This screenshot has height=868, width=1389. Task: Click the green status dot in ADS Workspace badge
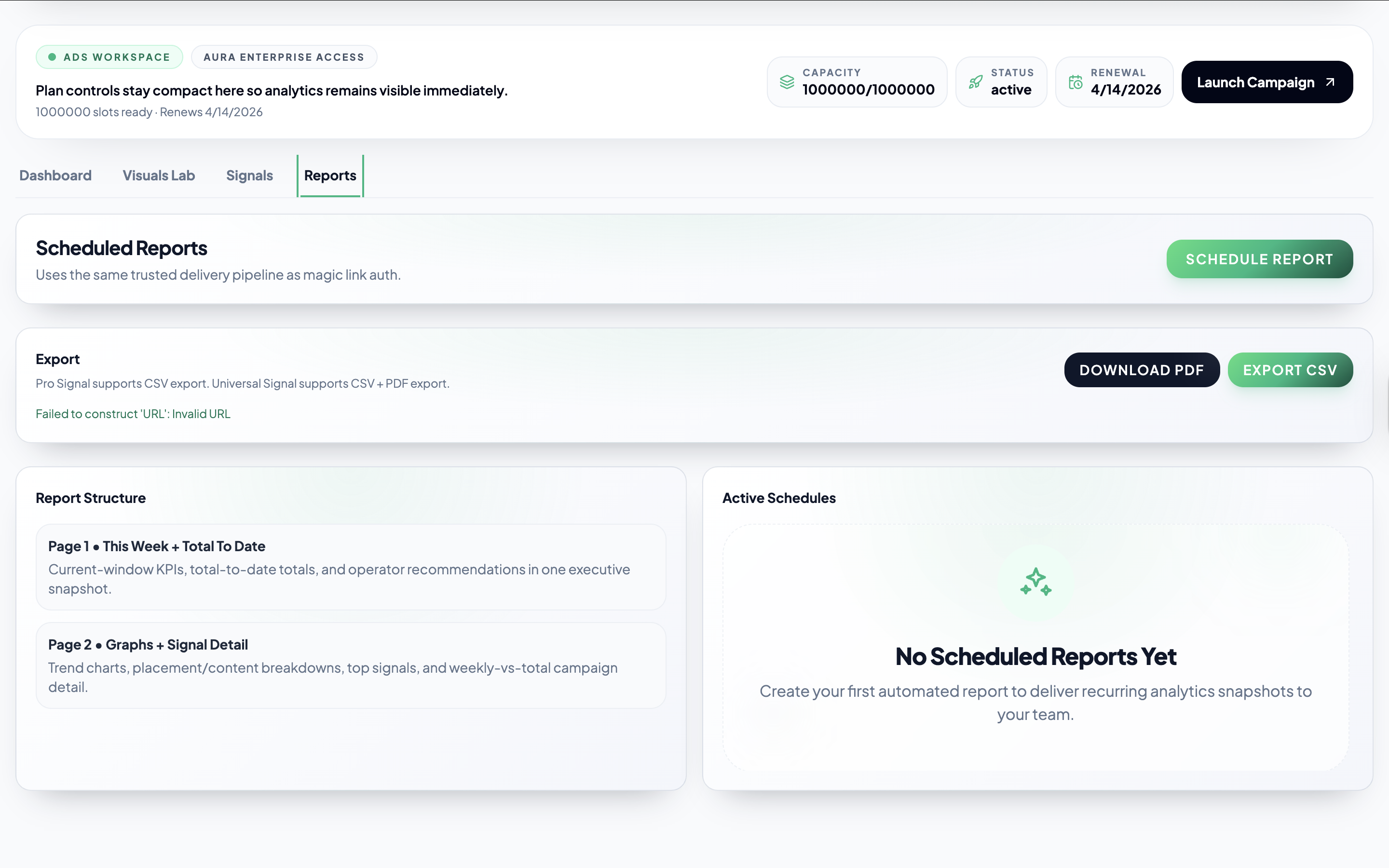pyautogui.click(x=52, y=56)
